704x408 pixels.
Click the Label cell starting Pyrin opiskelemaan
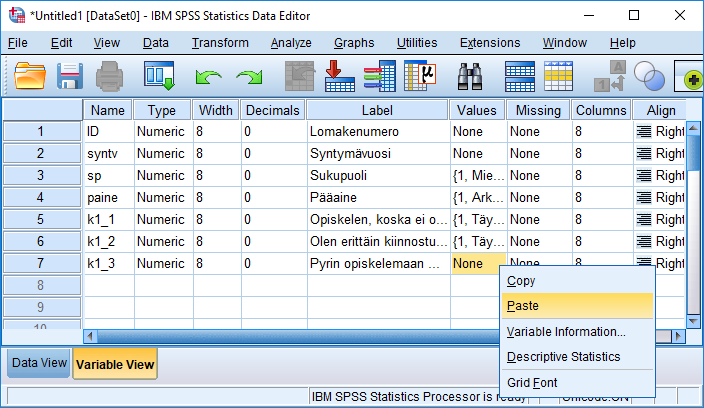(x=378, y=263)
